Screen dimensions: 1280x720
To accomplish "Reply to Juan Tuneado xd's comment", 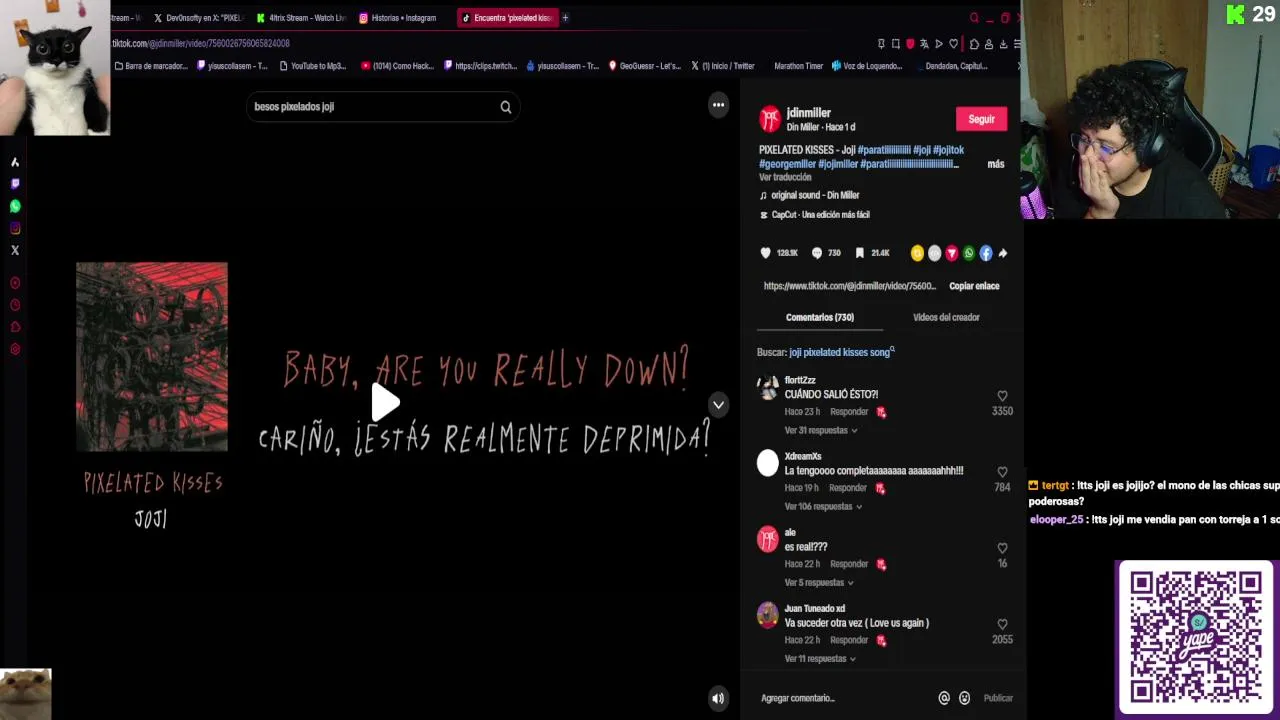I will [x=849, y=640].
